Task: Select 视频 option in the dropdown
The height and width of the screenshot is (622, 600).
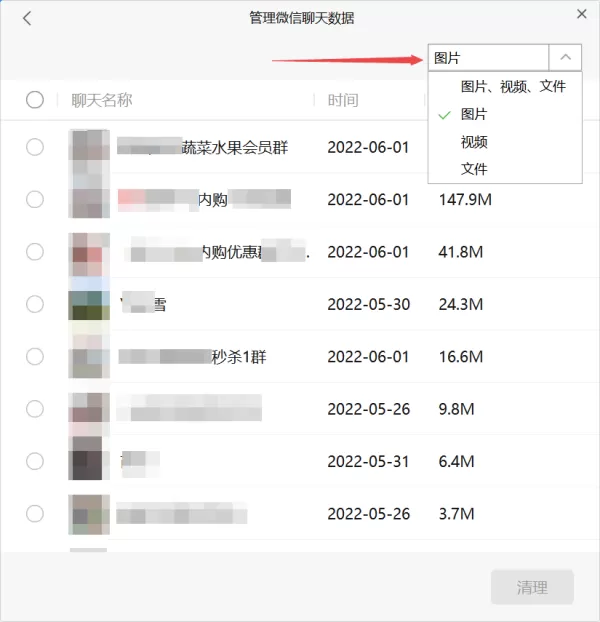Action: (474, 142)
